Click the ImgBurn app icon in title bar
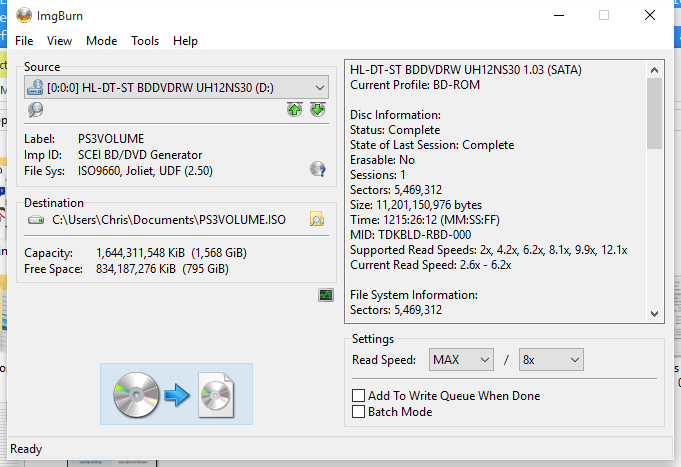 coord(24,16)
